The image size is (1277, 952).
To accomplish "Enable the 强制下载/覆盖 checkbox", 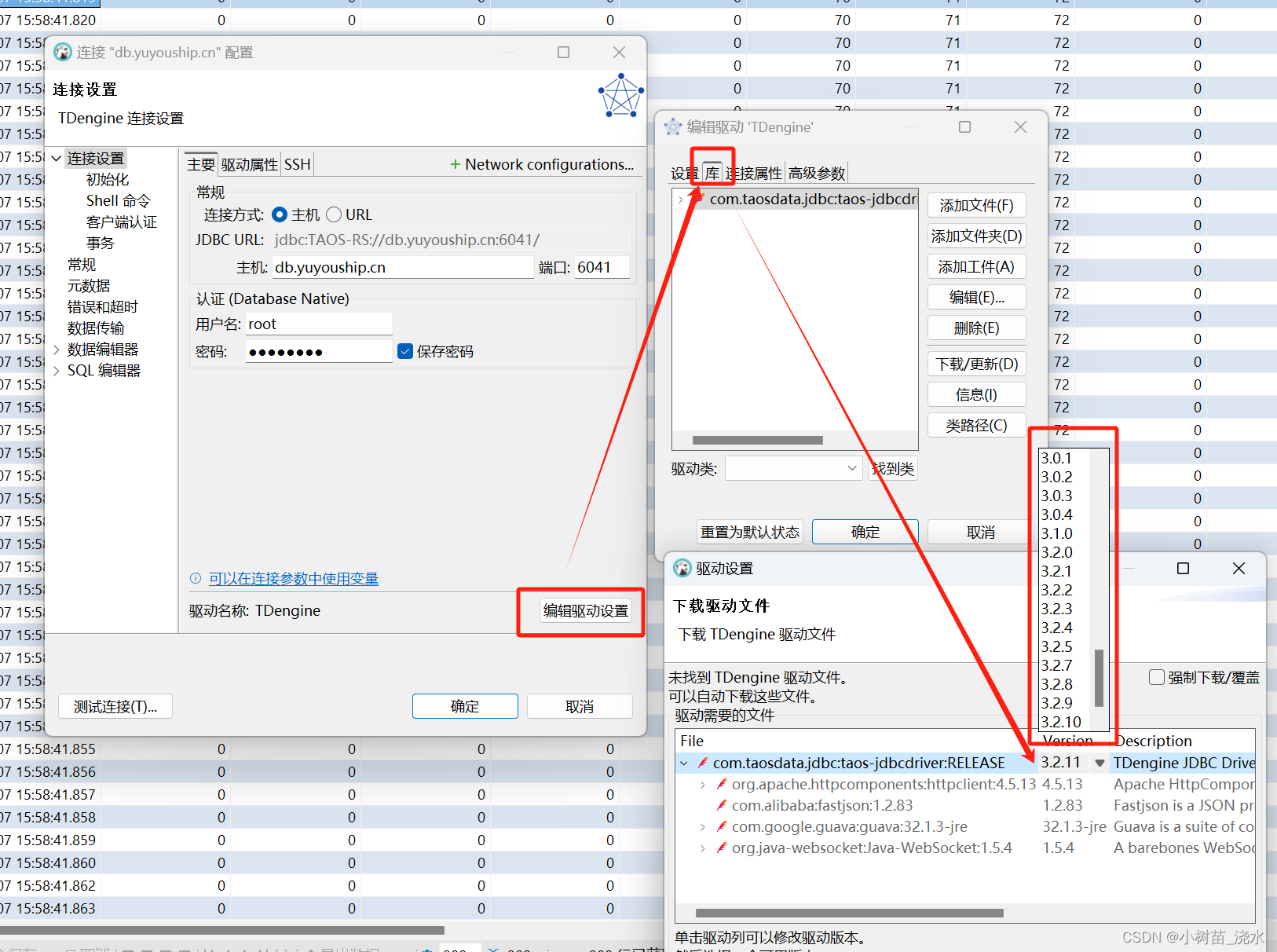I will (1156, 677).
